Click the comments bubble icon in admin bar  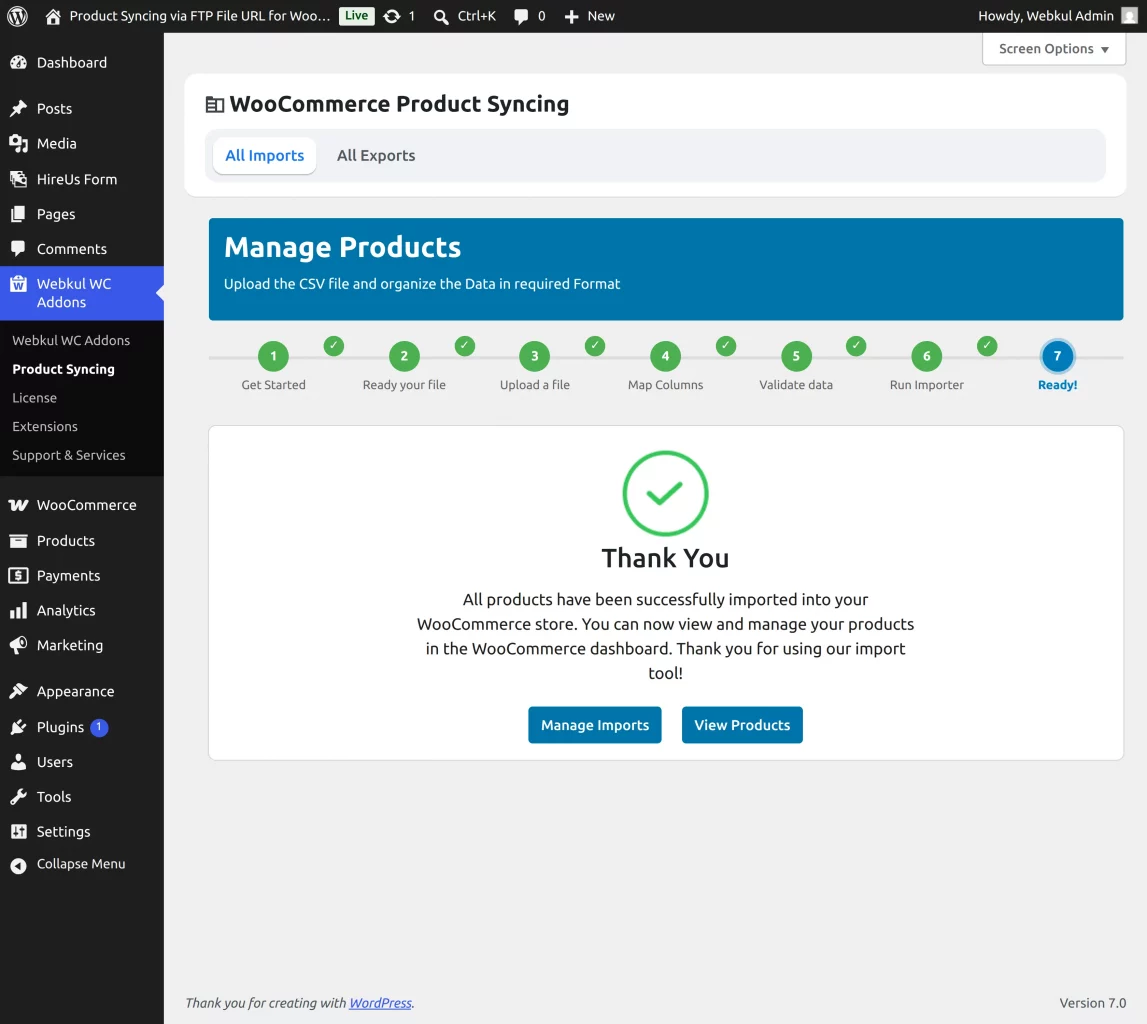point(521,17)
